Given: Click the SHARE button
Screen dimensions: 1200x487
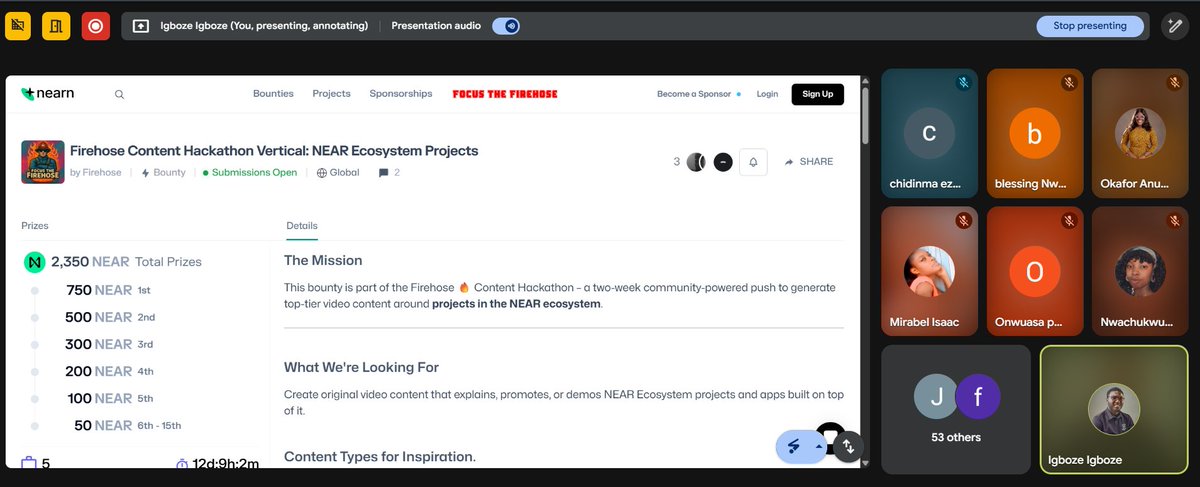Looking at the screenshot, I should 808,162.
